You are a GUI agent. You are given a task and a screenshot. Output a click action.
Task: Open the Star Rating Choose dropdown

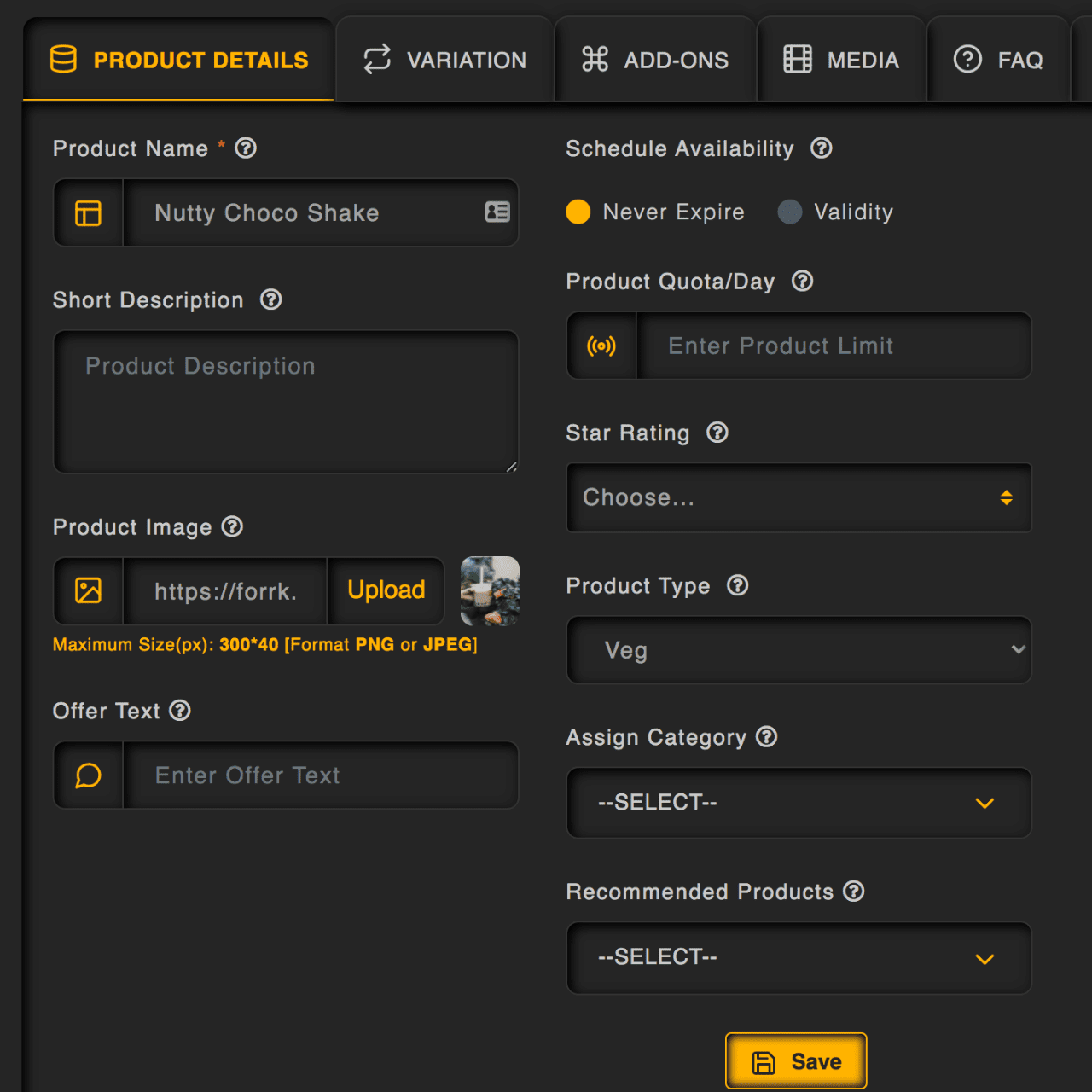(x=799, y=497)
